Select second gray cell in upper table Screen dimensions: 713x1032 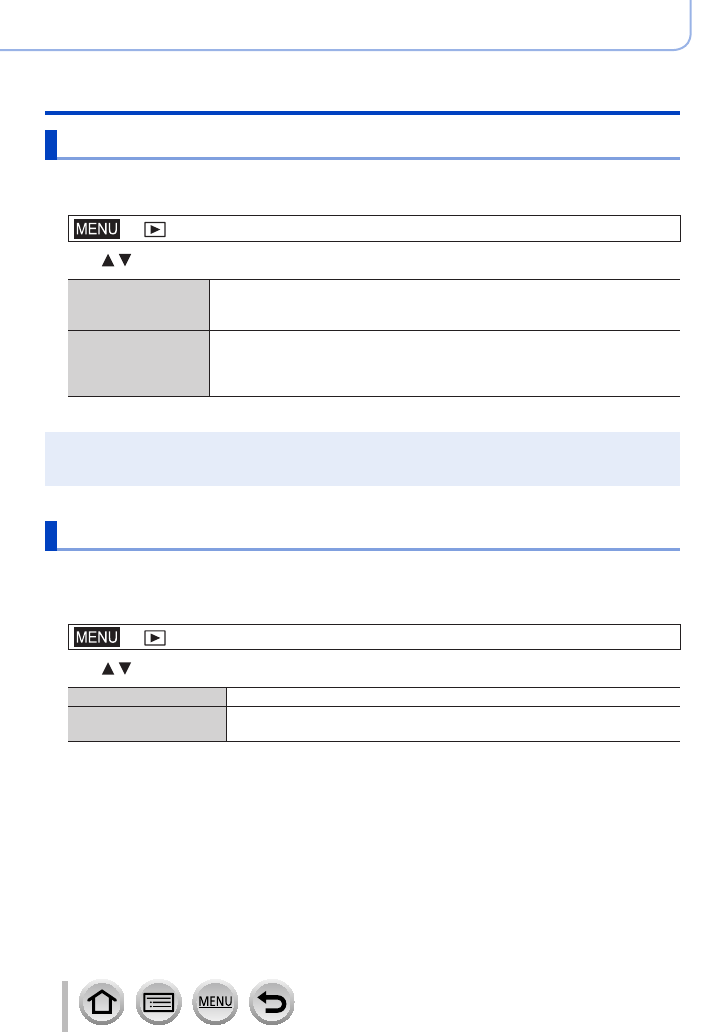coord(138,363)
